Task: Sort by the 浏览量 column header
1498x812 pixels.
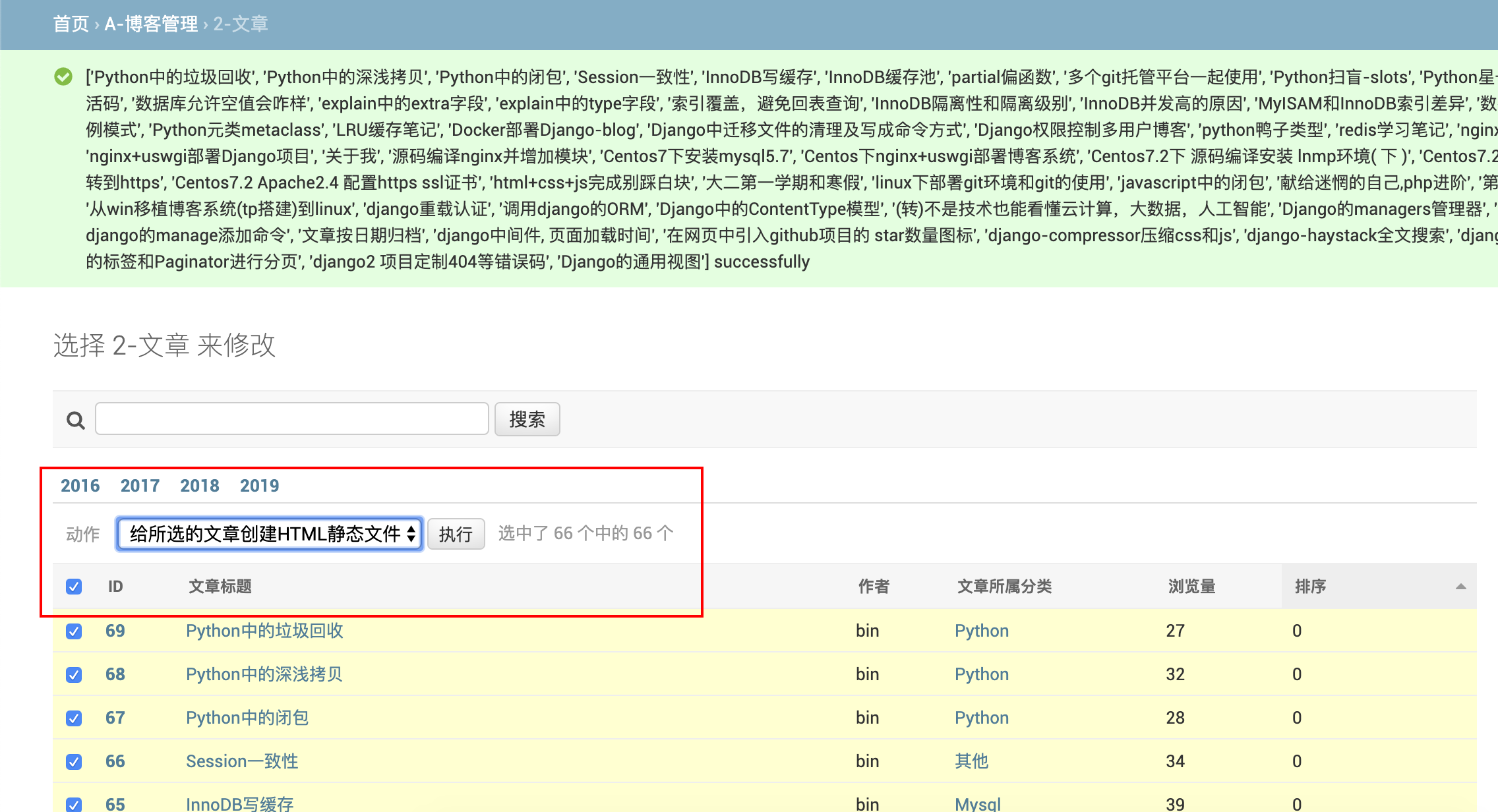Action: 1191,586
